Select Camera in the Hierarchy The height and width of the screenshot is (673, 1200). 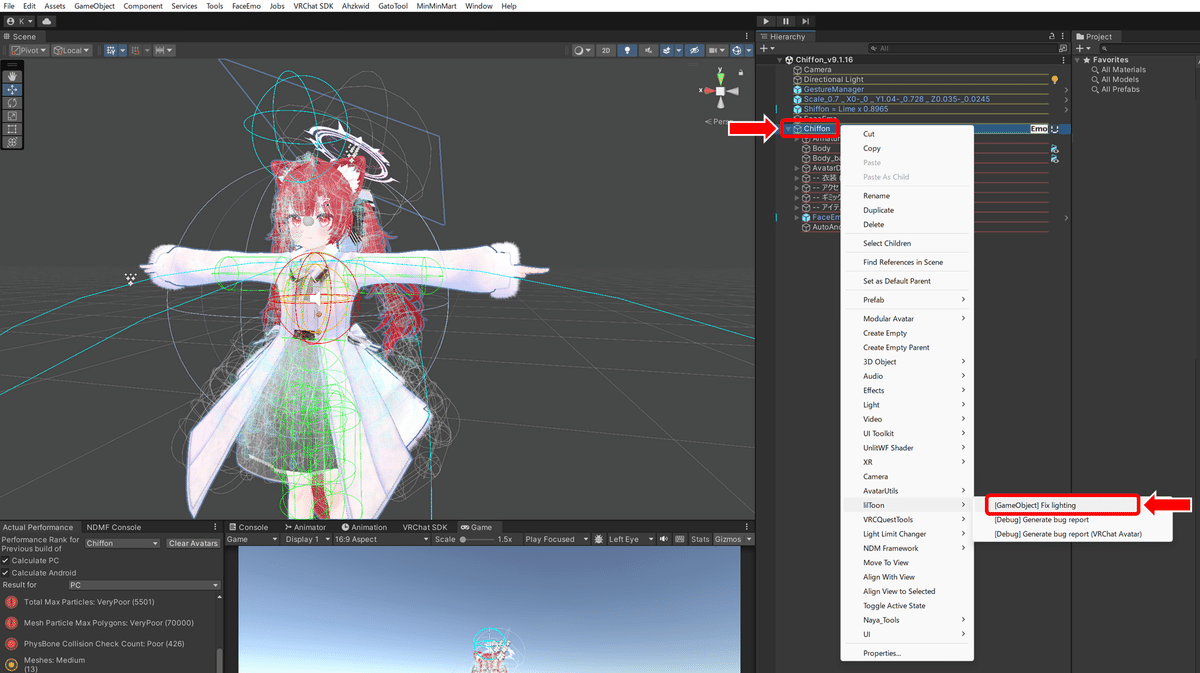817,70
